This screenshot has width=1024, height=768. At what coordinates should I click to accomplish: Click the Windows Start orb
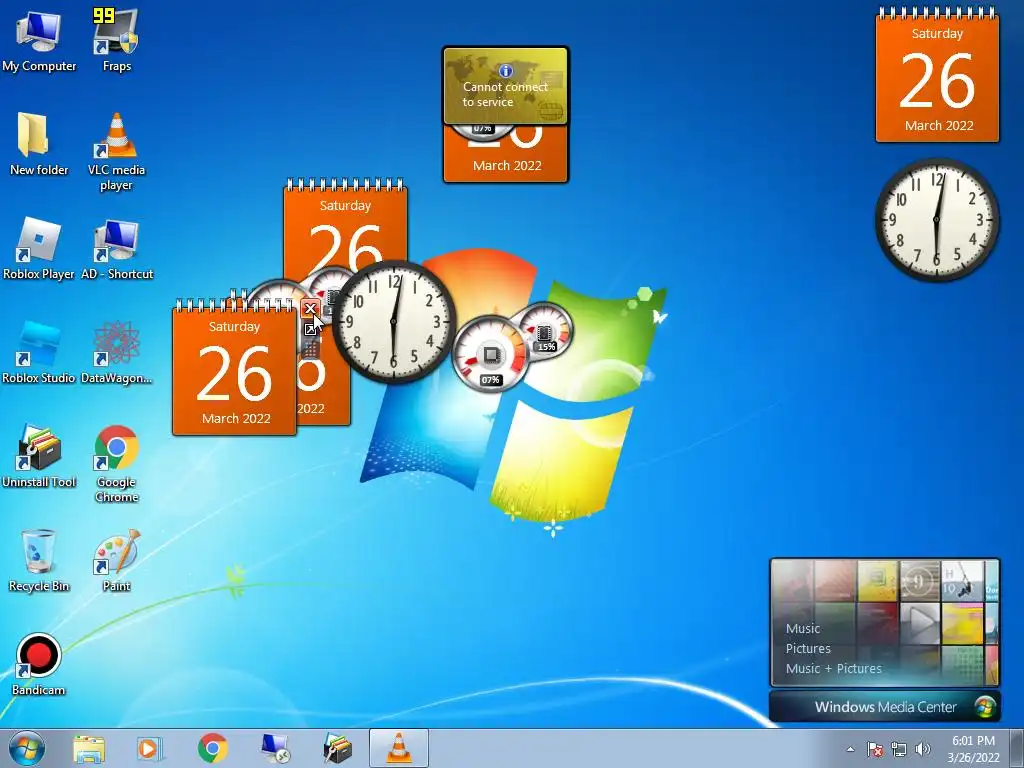click(27, 748)
